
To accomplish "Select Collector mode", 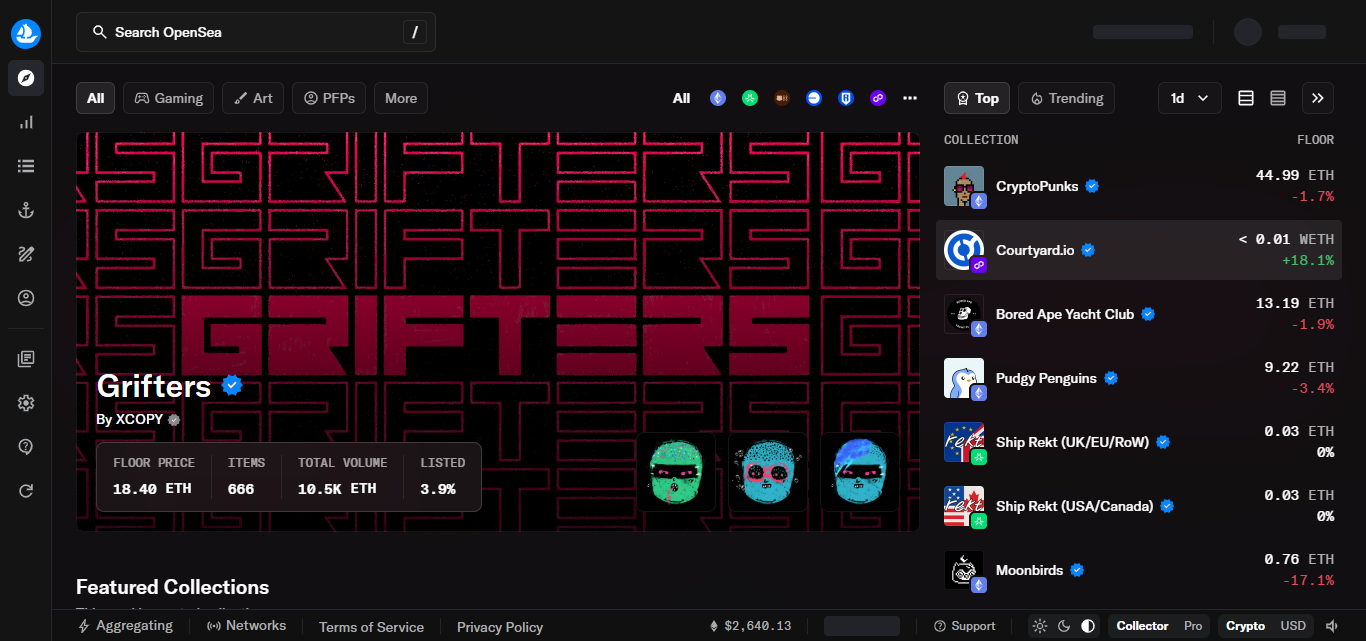I will tap(1142, 626).
